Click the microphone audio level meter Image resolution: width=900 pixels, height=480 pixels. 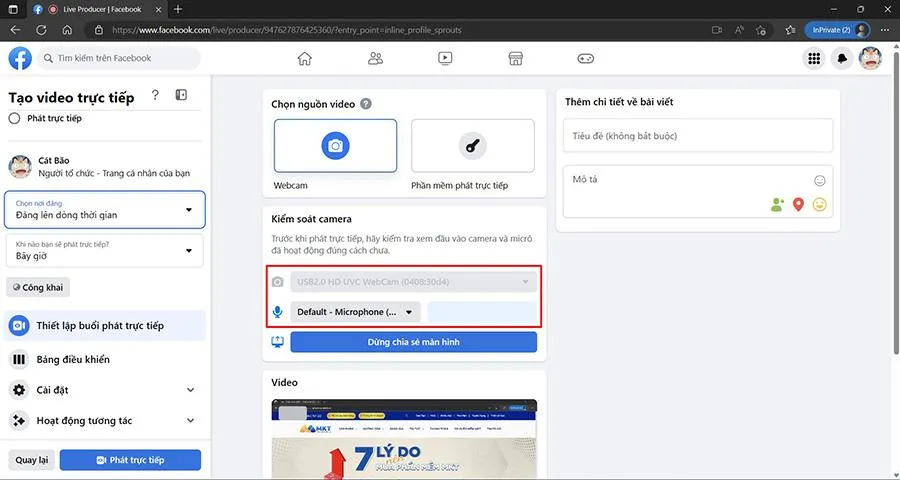[482, 312]
